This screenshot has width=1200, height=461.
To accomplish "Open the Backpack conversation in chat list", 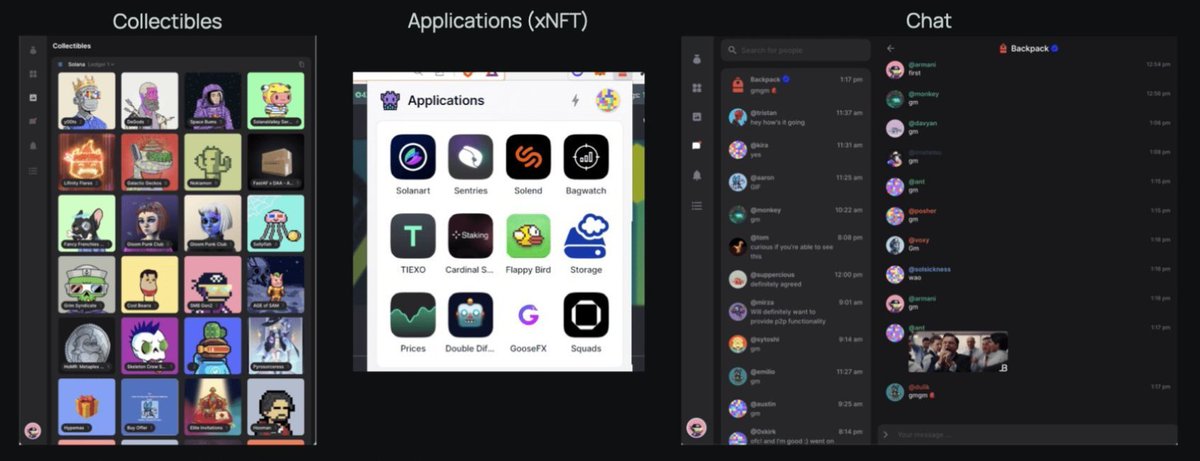I will coord(796,84).
